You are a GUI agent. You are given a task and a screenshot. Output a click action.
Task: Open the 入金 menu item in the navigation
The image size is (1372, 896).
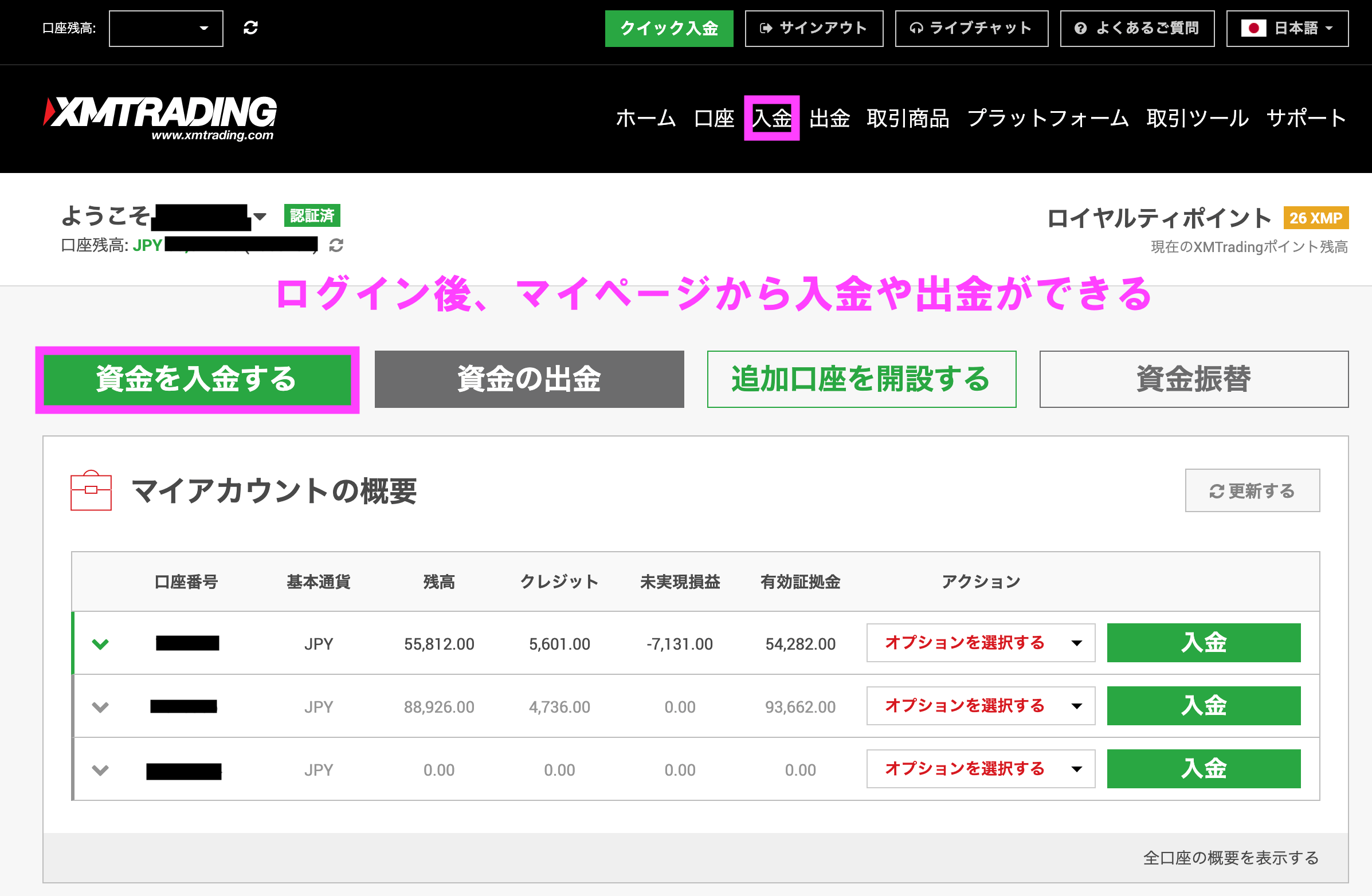pos(771,118)
